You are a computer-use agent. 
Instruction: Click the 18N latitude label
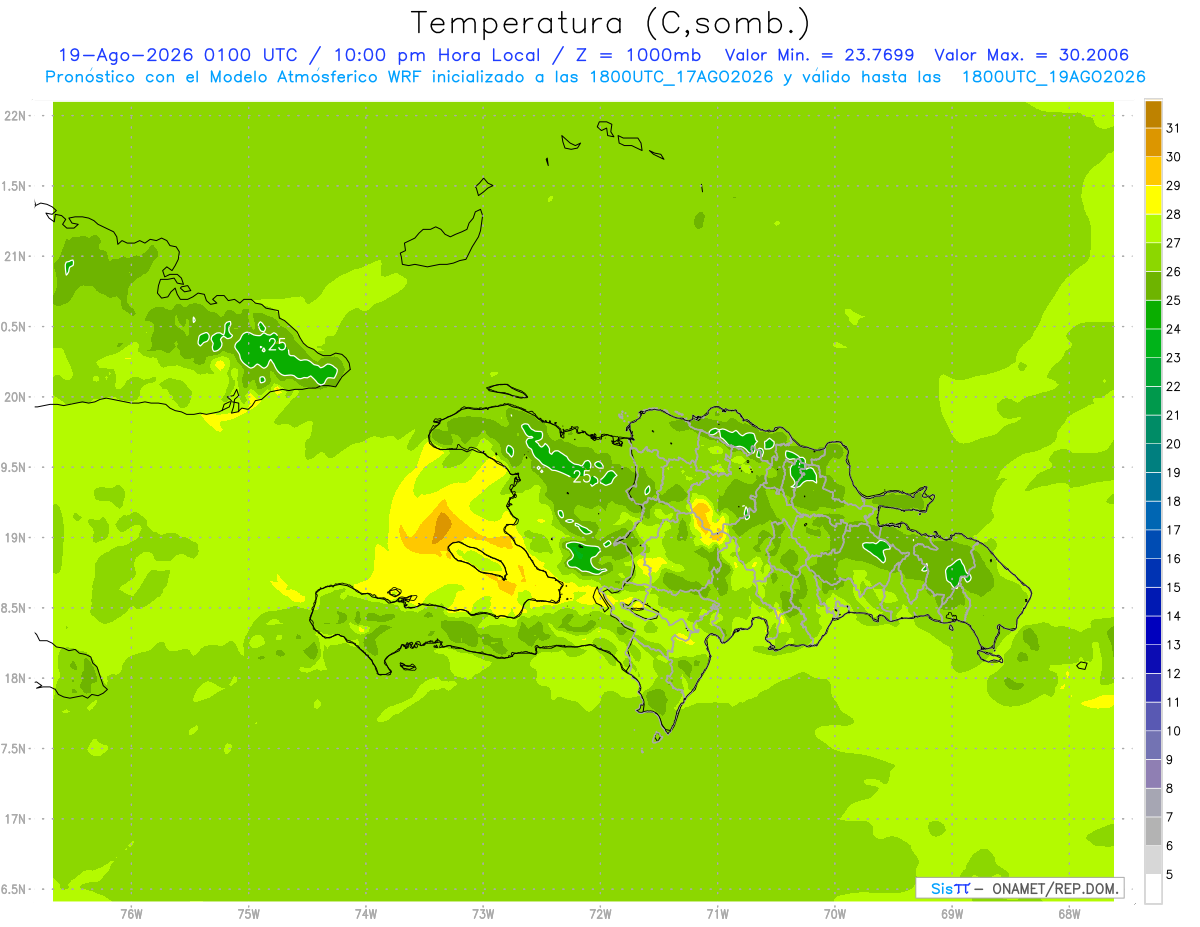click(x=17, y=679)
